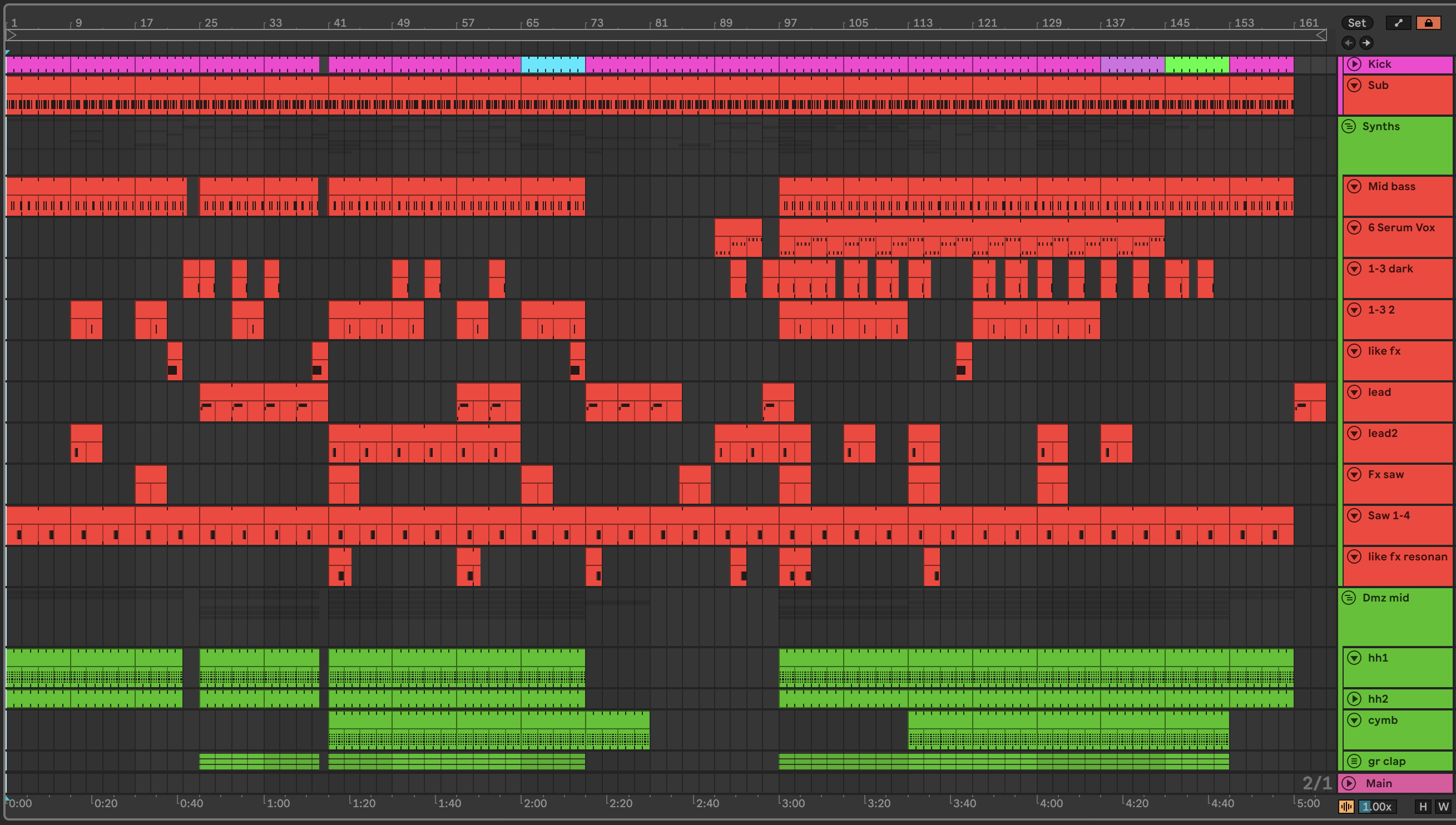Toggle the lock envelopes button
This screenshot has width=1456, height=825.
click(1428, 23)
